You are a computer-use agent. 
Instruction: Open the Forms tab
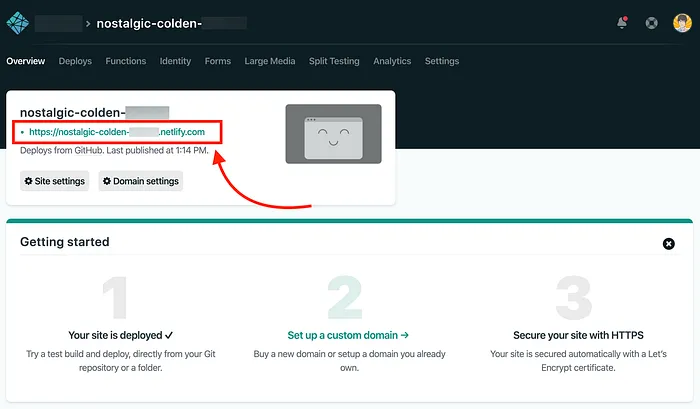coord(217,61)
